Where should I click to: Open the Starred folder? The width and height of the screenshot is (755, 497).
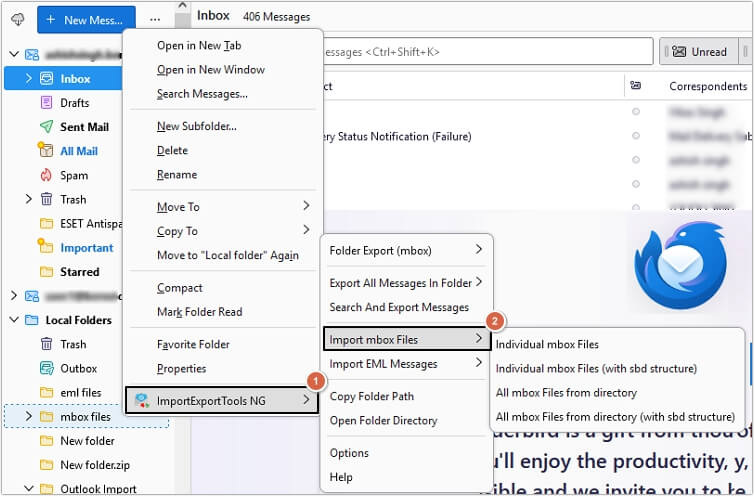tap(79, 272)
